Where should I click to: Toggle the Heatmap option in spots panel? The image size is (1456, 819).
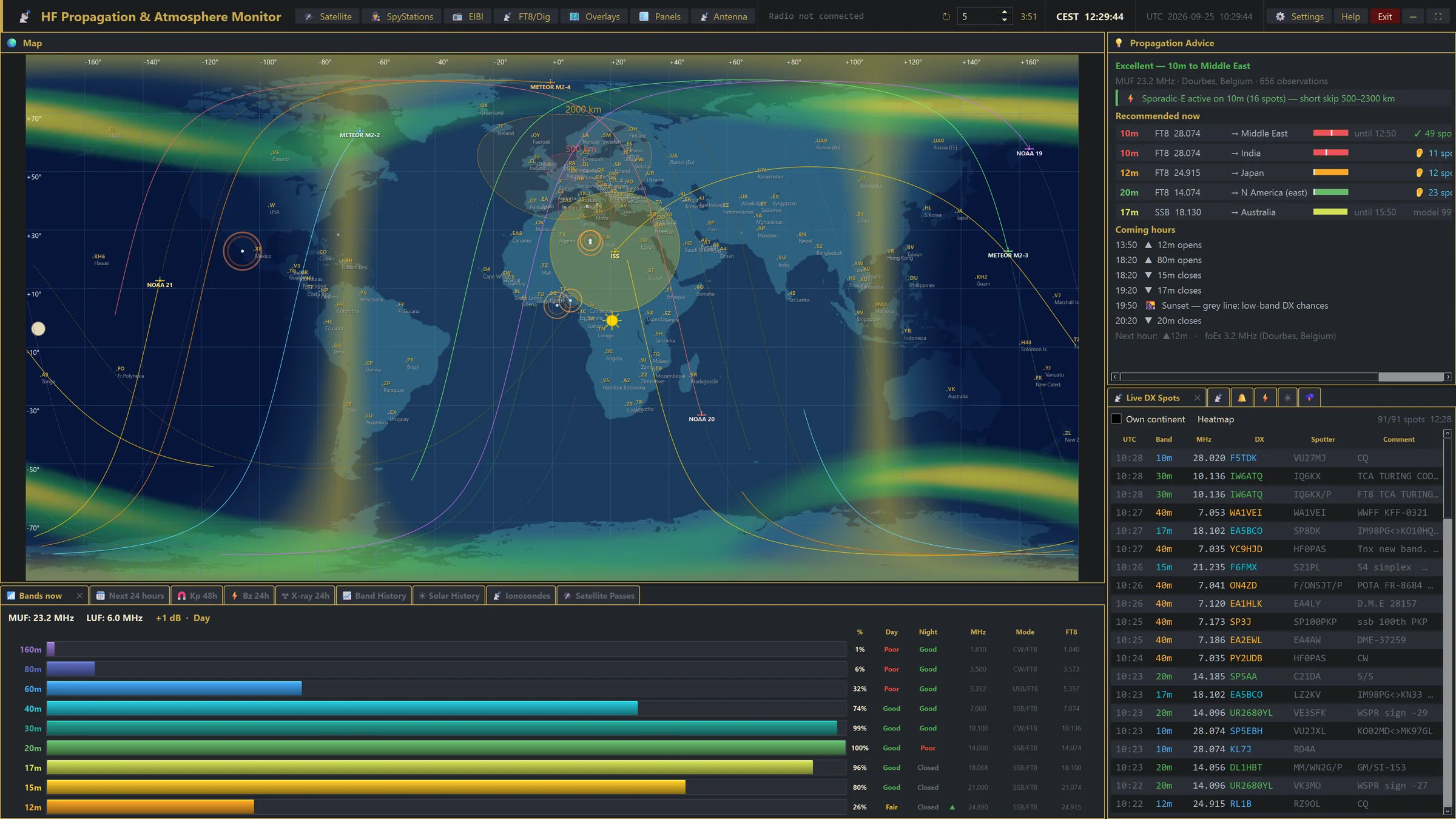point(1215,419)
